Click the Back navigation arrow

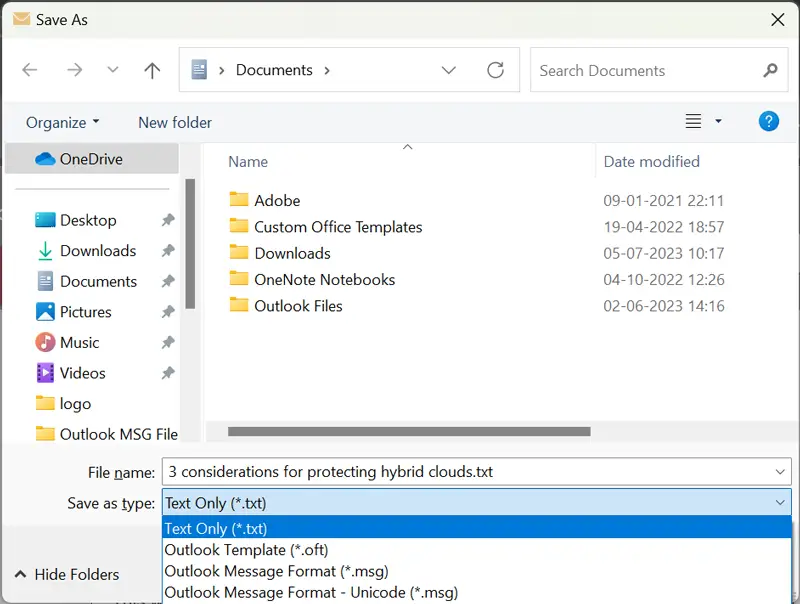point(30,70)
